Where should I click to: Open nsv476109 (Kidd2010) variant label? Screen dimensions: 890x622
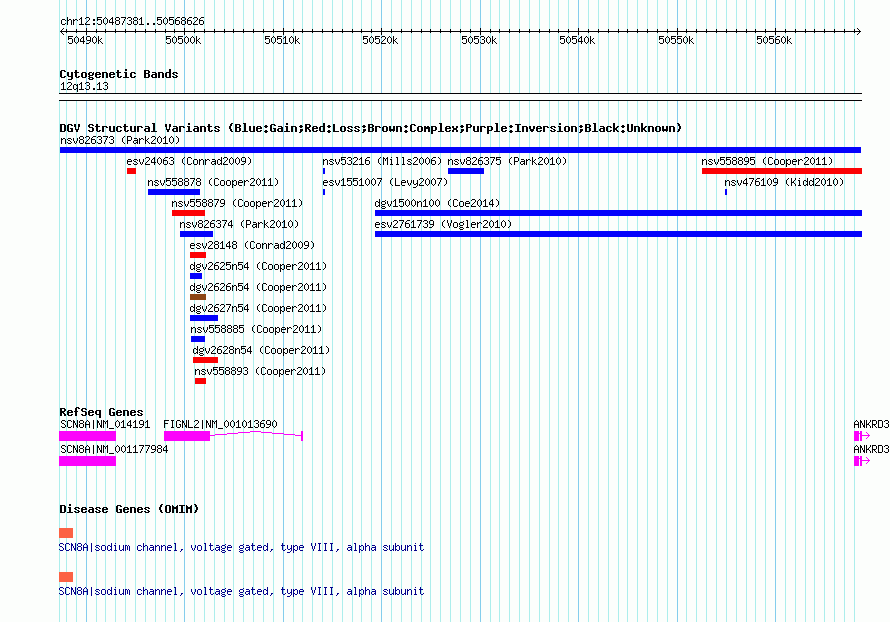(x=784, y=182)
